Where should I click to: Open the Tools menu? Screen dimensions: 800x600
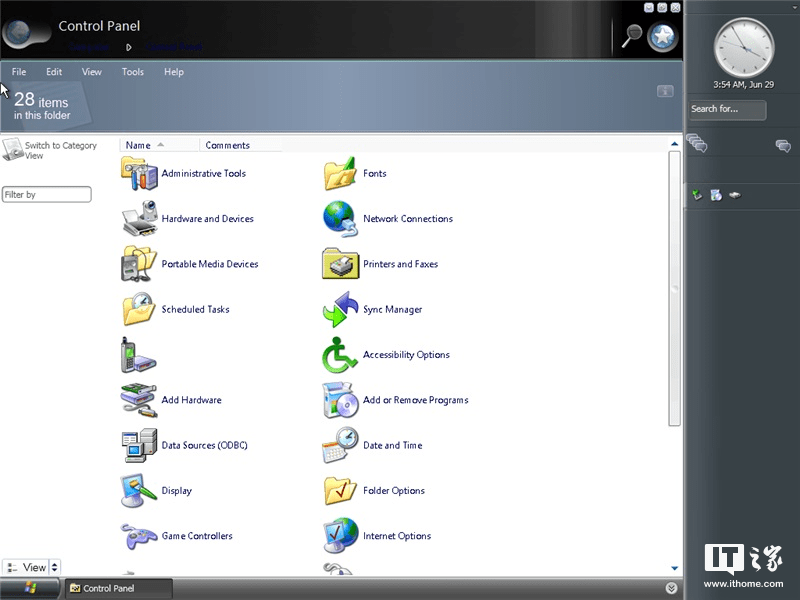[x=132, y=71]
